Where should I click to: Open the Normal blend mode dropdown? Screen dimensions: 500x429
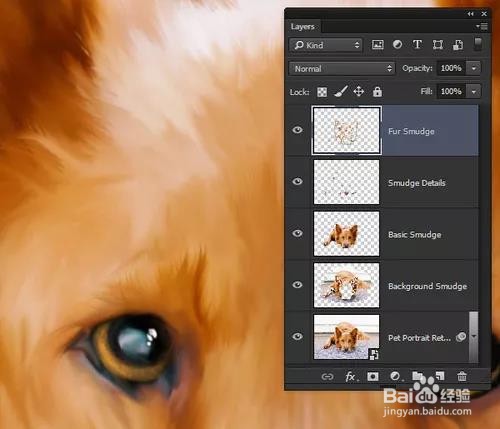pos(342,69)
